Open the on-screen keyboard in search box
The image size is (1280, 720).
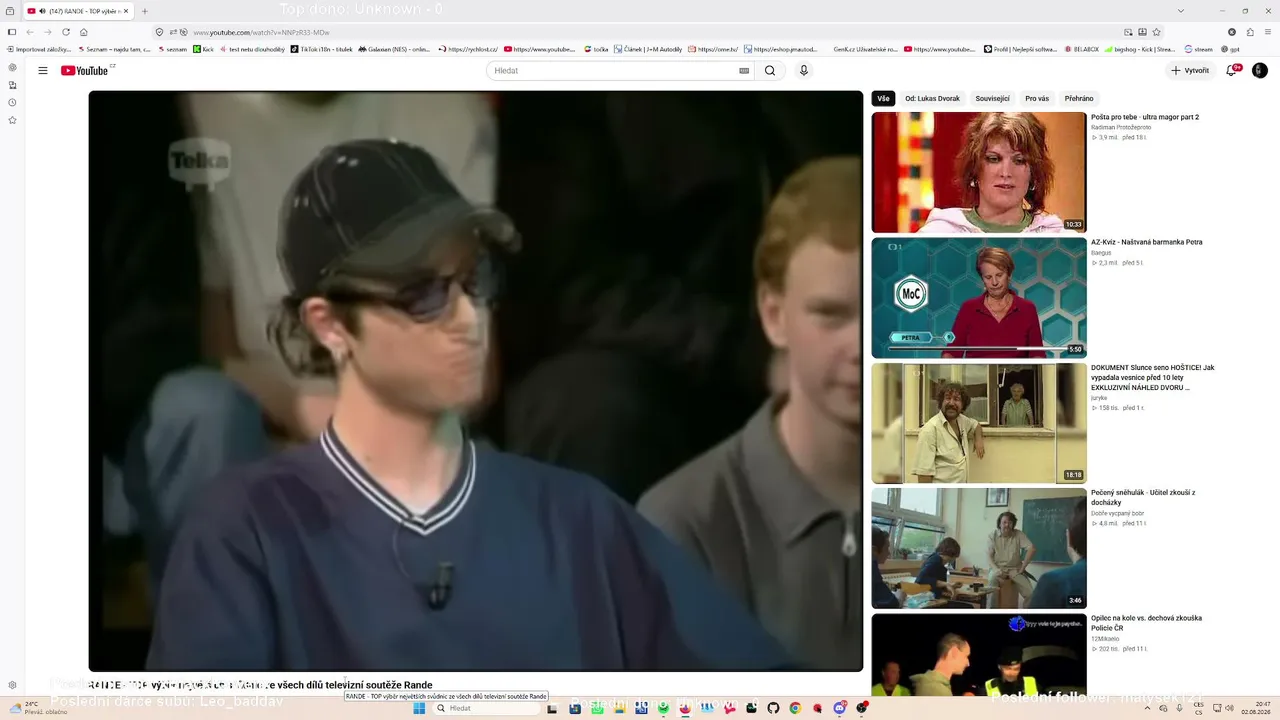pyautogui.click(x=744, y=71)
